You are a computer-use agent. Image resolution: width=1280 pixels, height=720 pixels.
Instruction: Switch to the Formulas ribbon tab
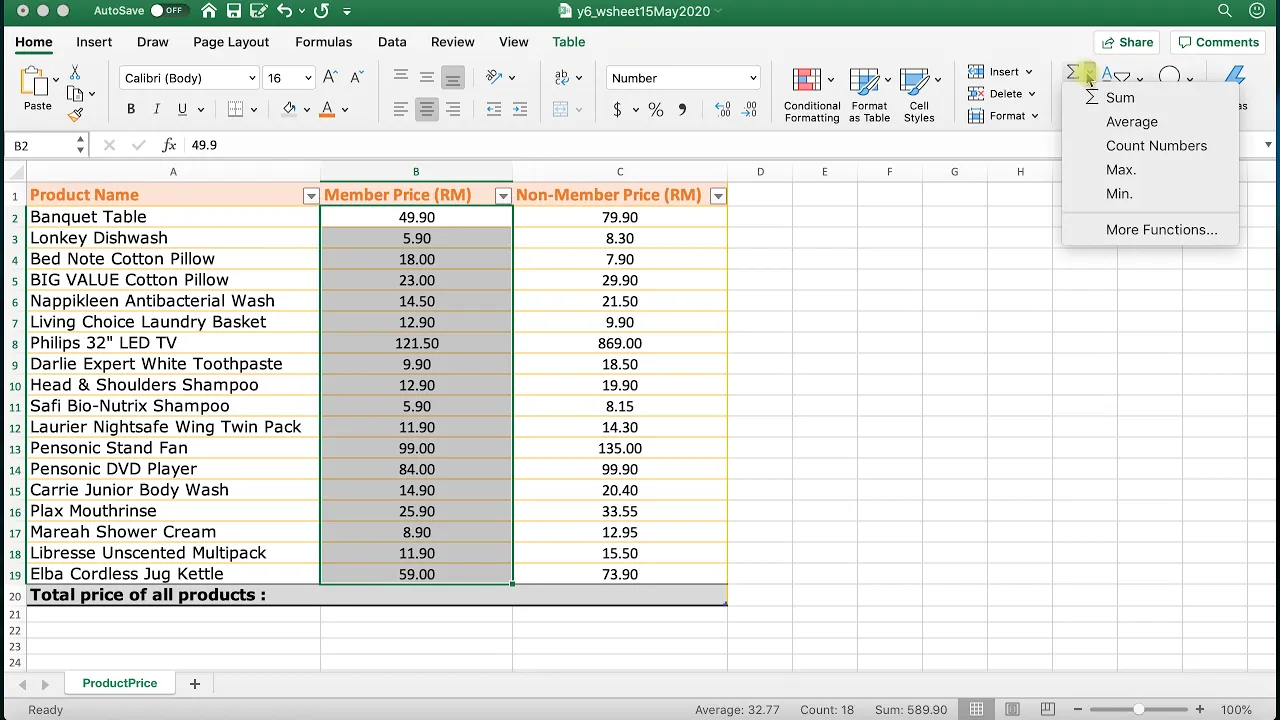click(x=323, y=42)
